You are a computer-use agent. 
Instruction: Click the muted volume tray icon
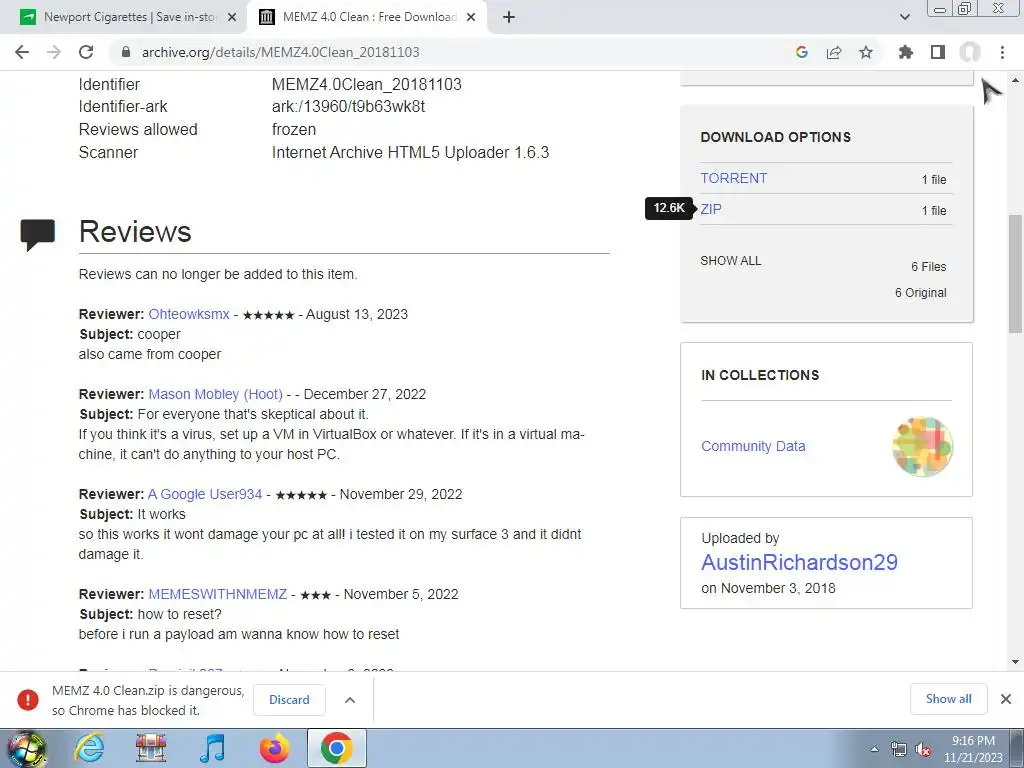point(923,749)
